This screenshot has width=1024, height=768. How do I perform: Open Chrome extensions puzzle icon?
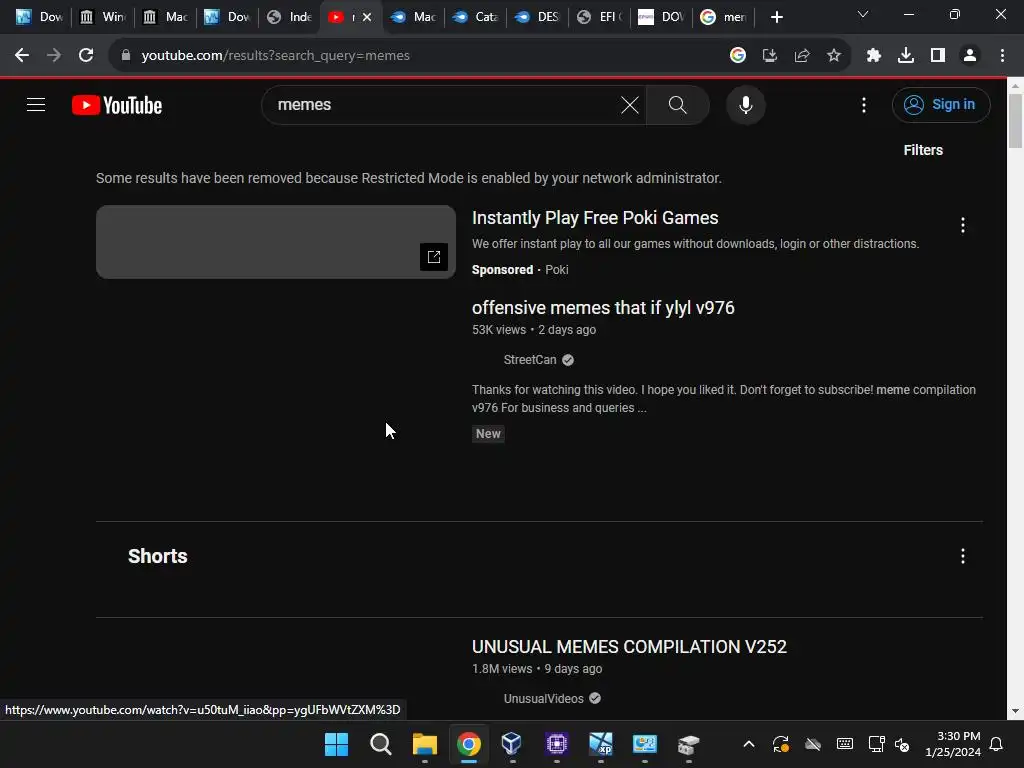point(873,56)
